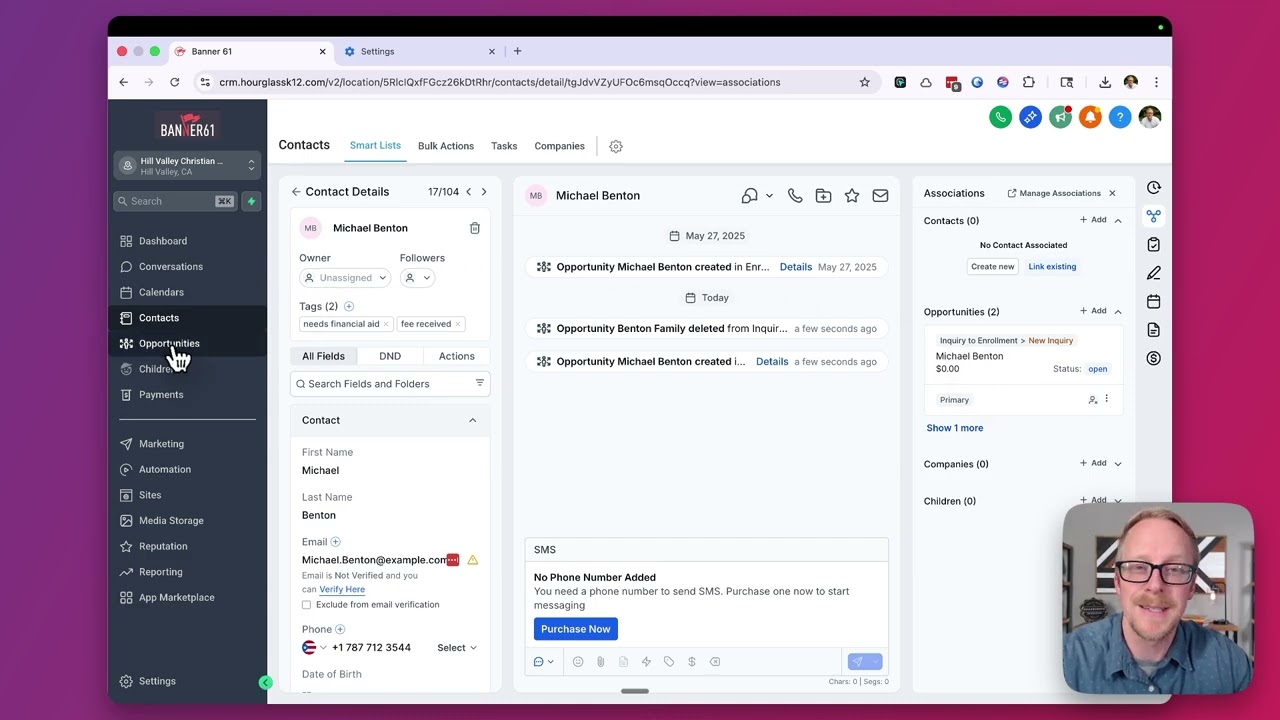Open phone type Select dropdown

tap(457, 648)
